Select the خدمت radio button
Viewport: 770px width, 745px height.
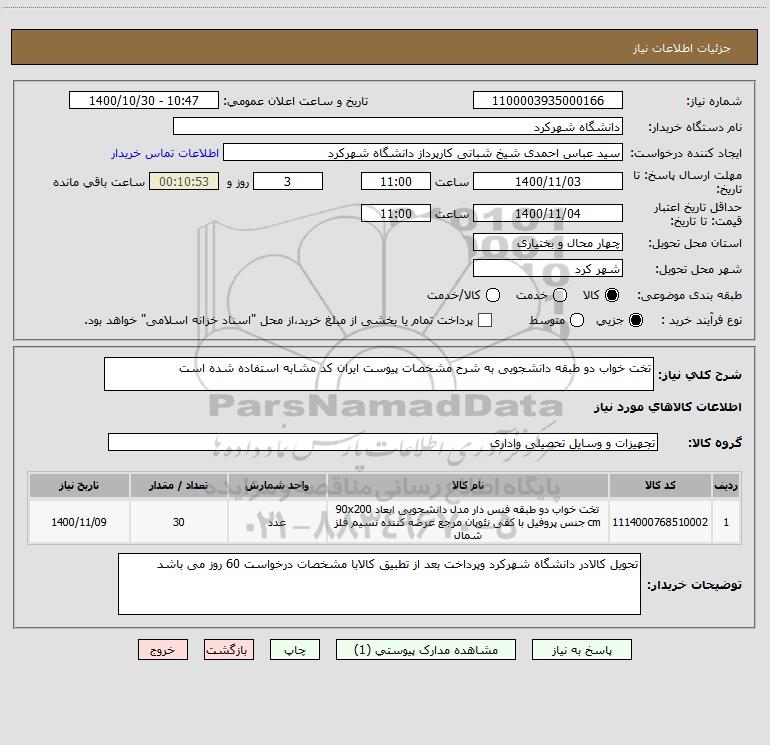[x=560, y=295]
